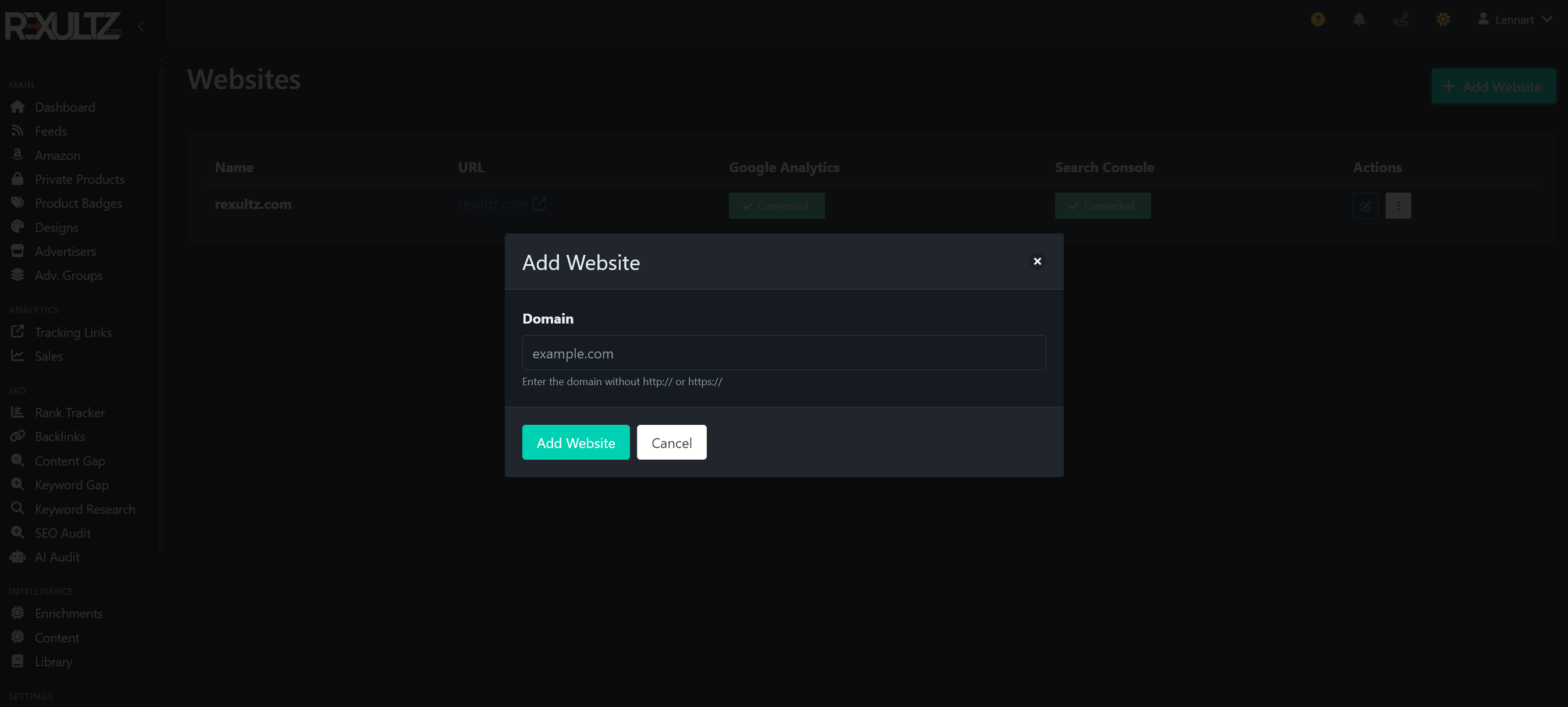
Task: Toggle the sun theme icon
Action: [1443, 19]
